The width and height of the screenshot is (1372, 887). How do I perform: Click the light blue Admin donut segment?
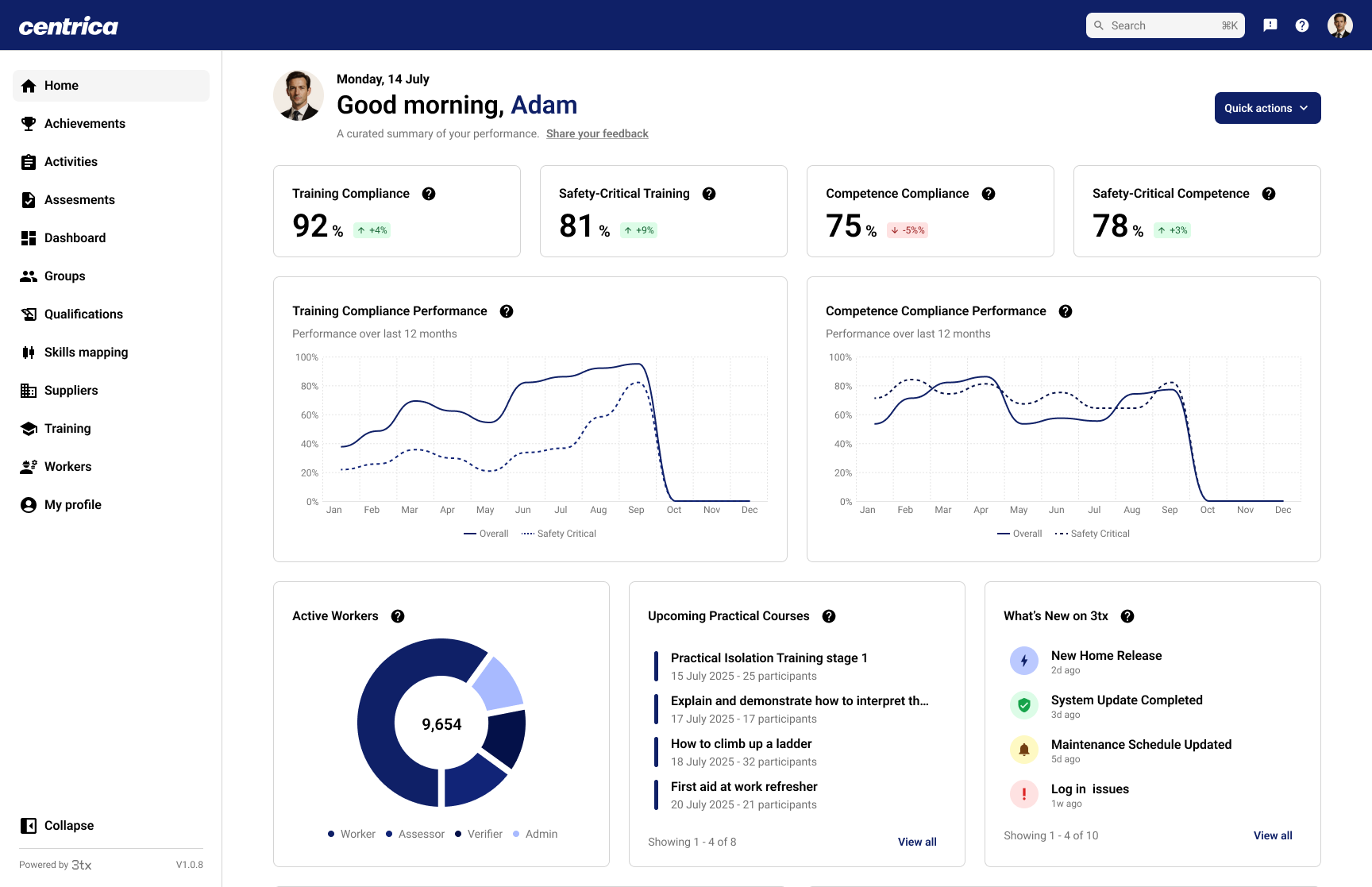click(499, 684)
